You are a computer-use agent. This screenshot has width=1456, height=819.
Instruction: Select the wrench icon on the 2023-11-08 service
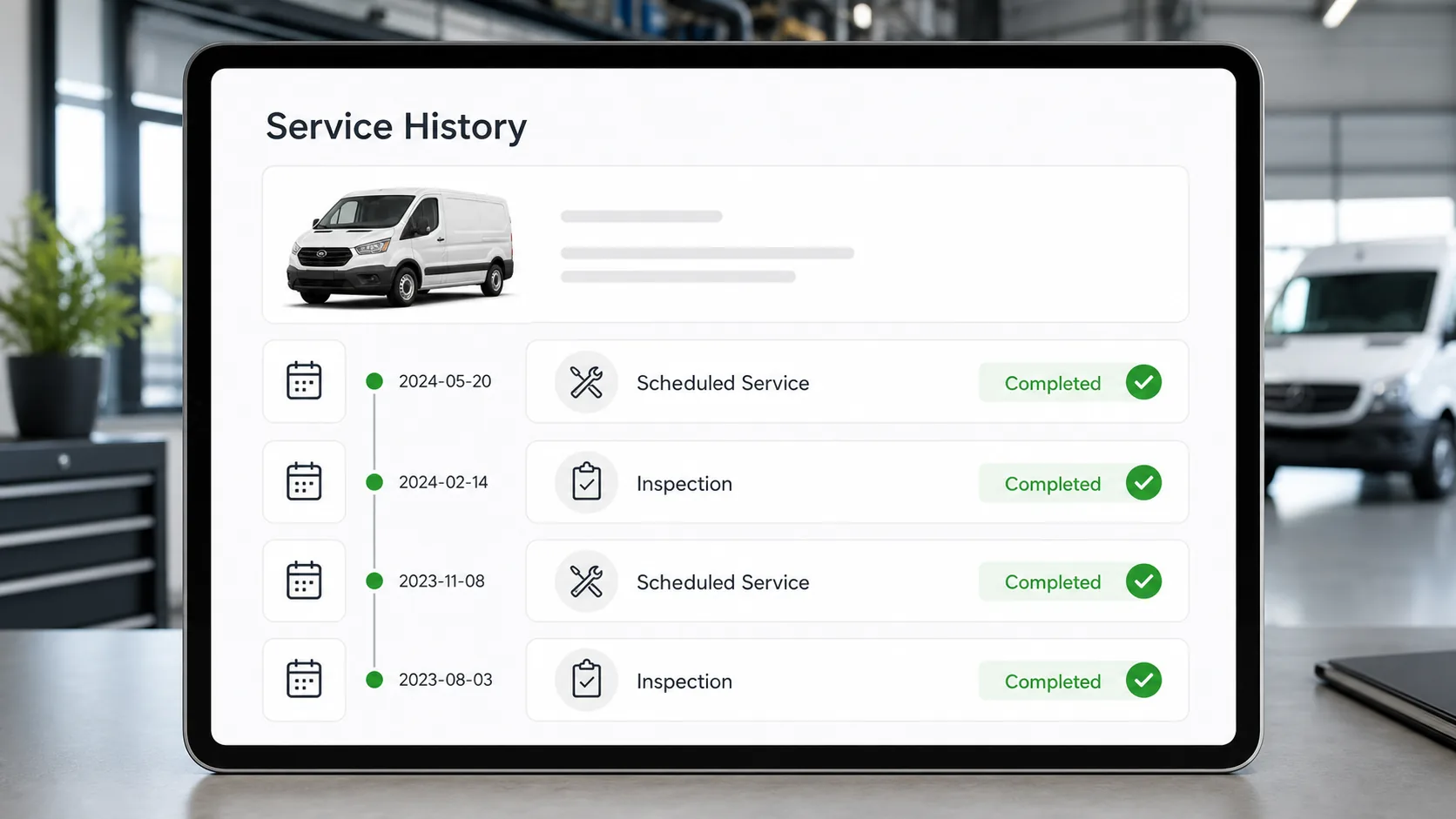586,581
